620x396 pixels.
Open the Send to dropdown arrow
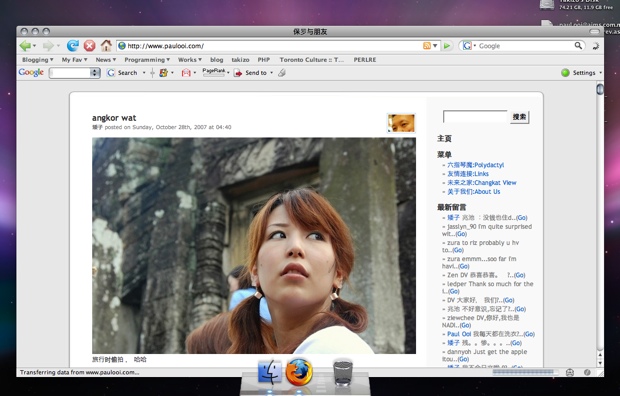tap(271, 73)
